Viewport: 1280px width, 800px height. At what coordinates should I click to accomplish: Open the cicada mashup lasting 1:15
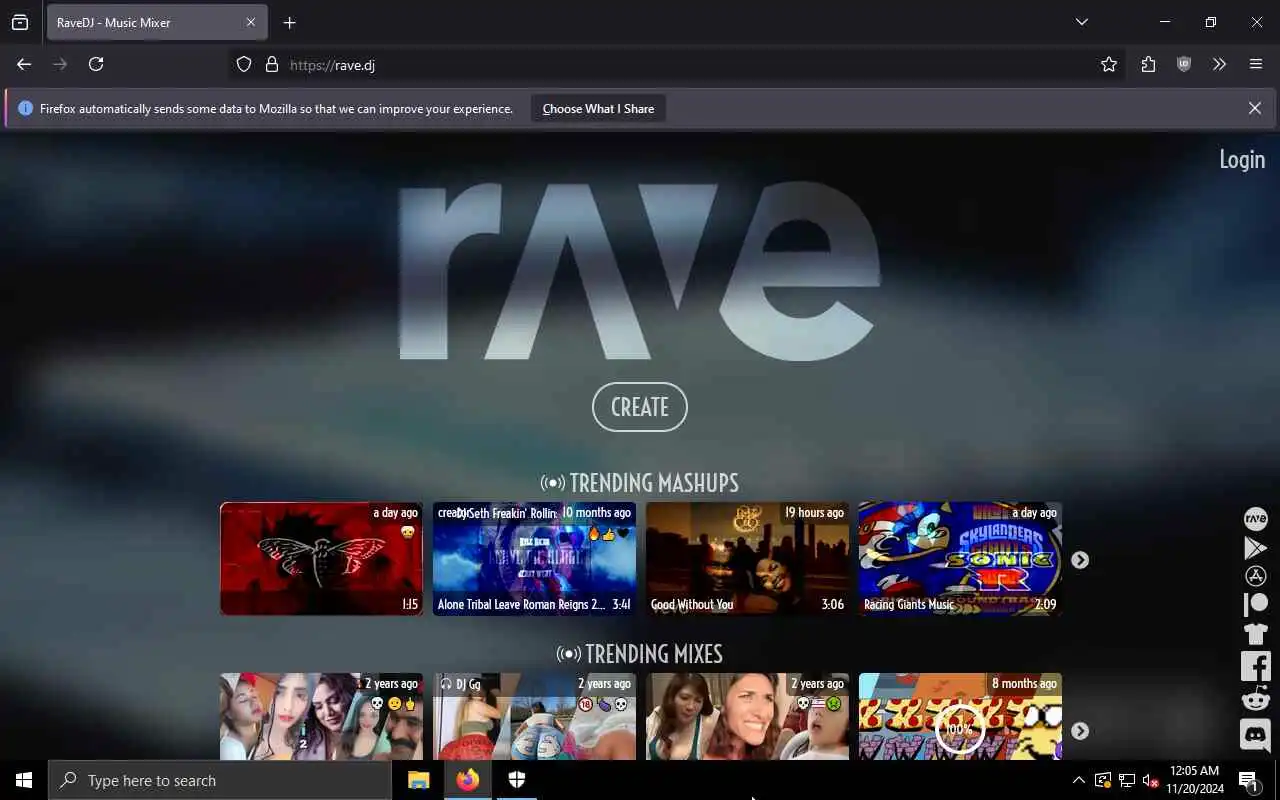pos(321,558)
